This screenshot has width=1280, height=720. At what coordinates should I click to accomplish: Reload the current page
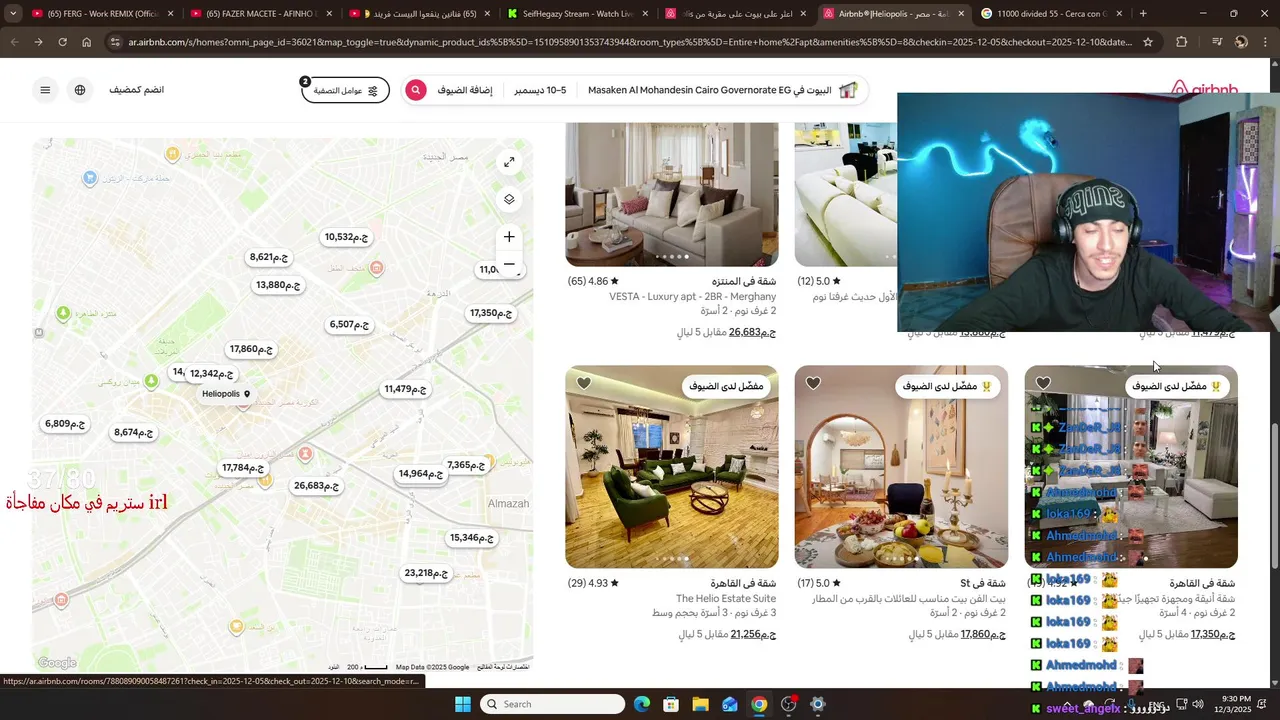click(x=62, y=42)
